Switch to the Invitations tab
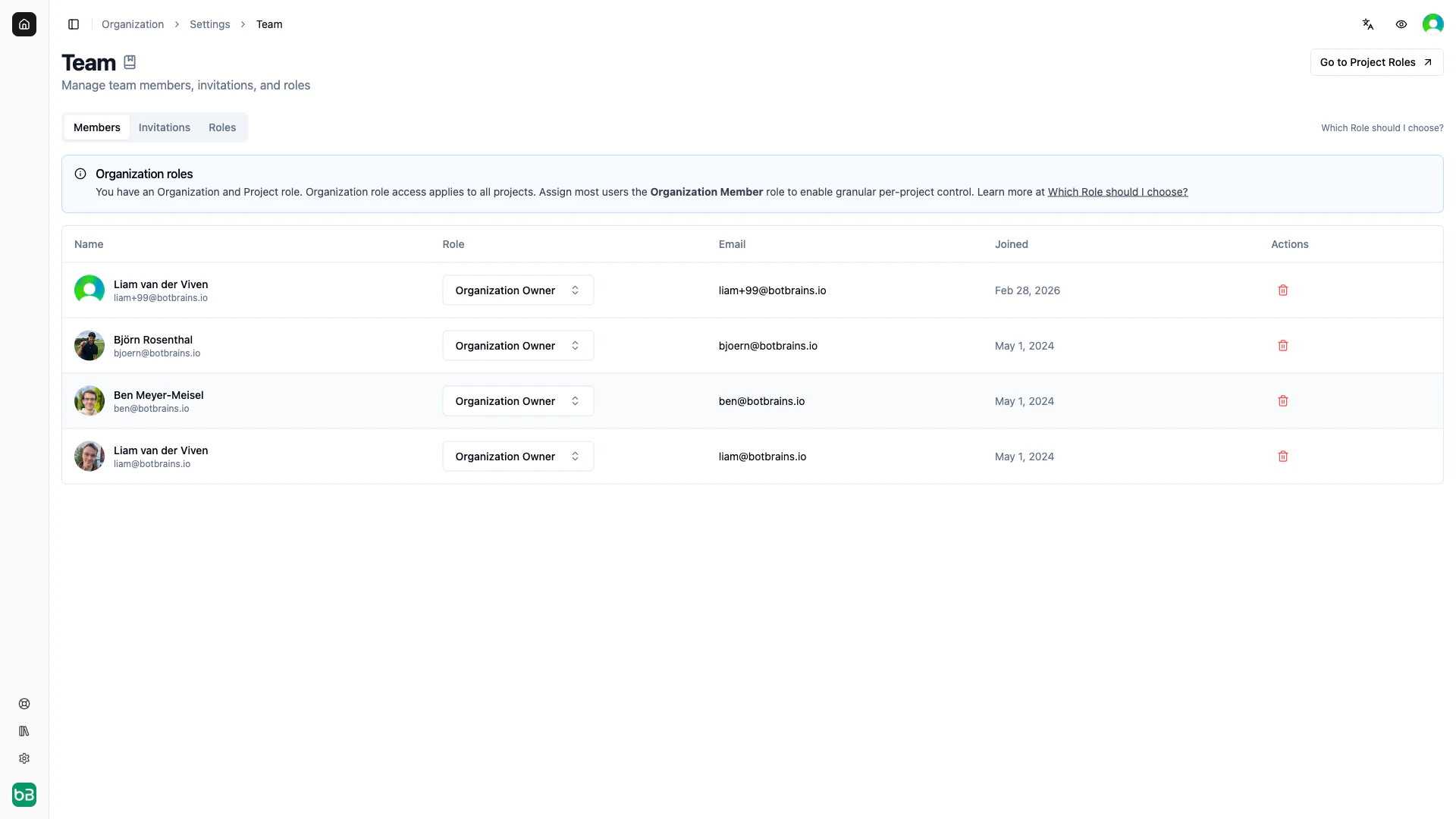Viewport: 1456px width, 819px height. [x=164, y=127]
